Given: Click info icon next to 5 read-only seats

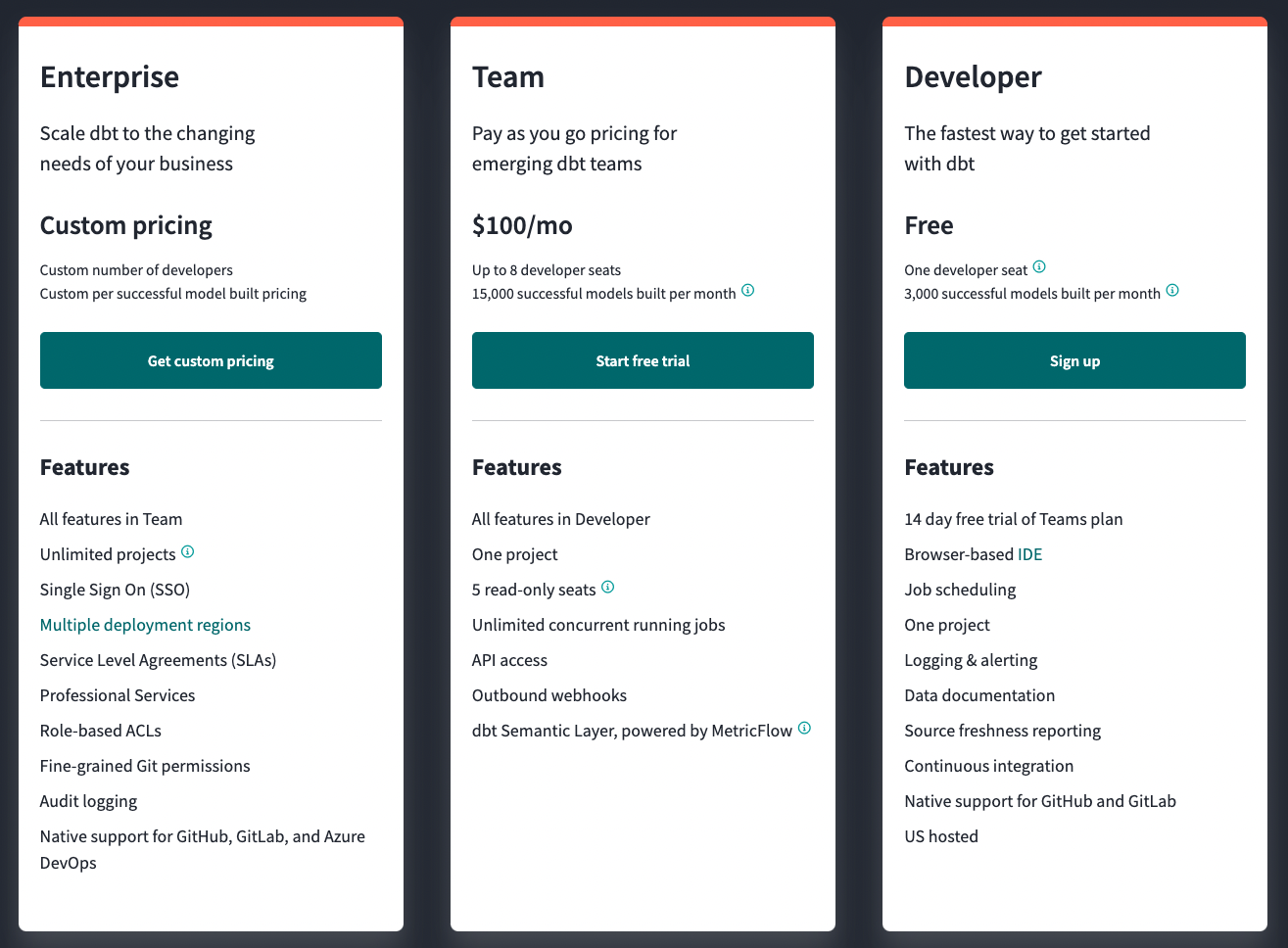Looking at the screenshot, I should [x=608, y=587].
